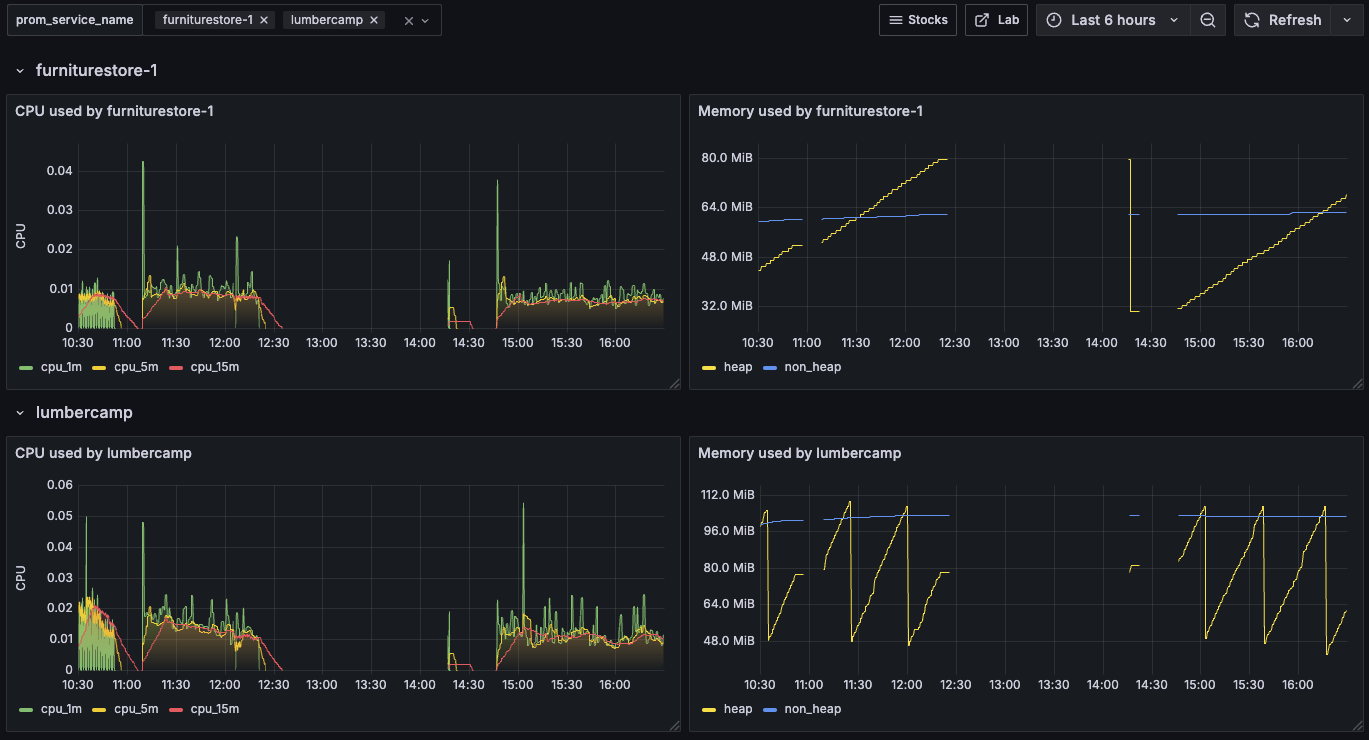Remove the furniturestore-1 filter tag
This screenshot has width=1369, height=740.
pos(263,20)
